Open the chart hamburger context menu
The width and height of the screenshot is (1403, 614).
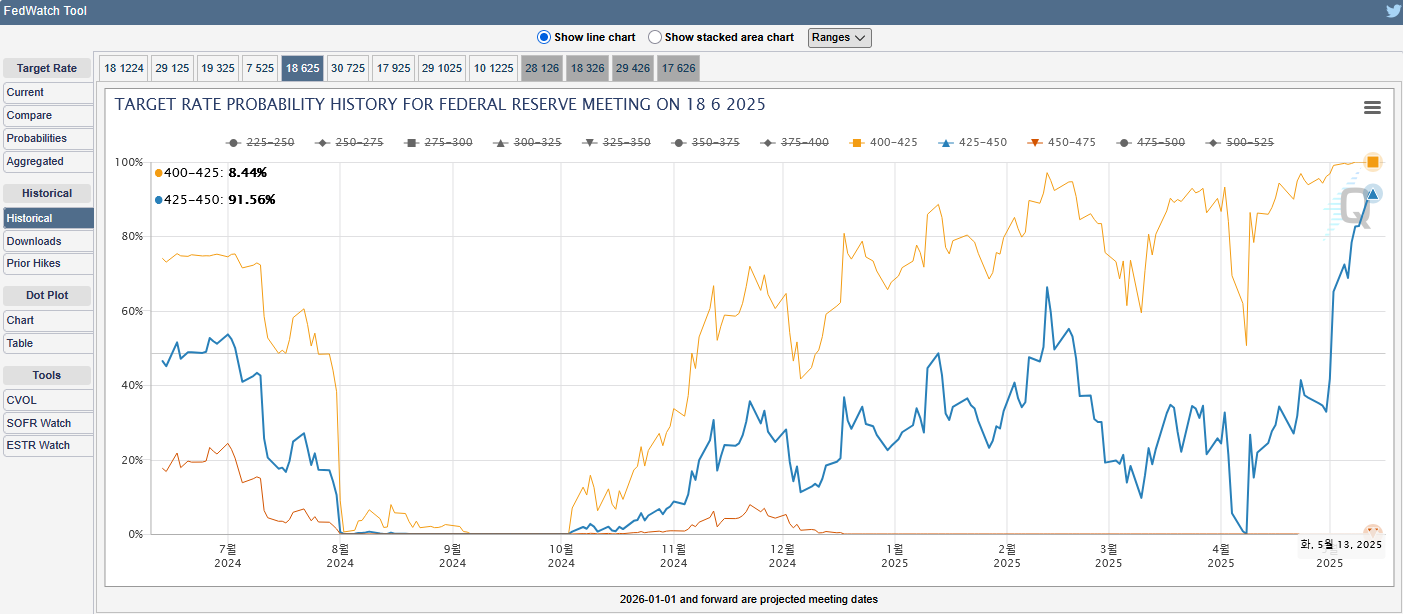pyautogui.click(x=1372, y=108)
